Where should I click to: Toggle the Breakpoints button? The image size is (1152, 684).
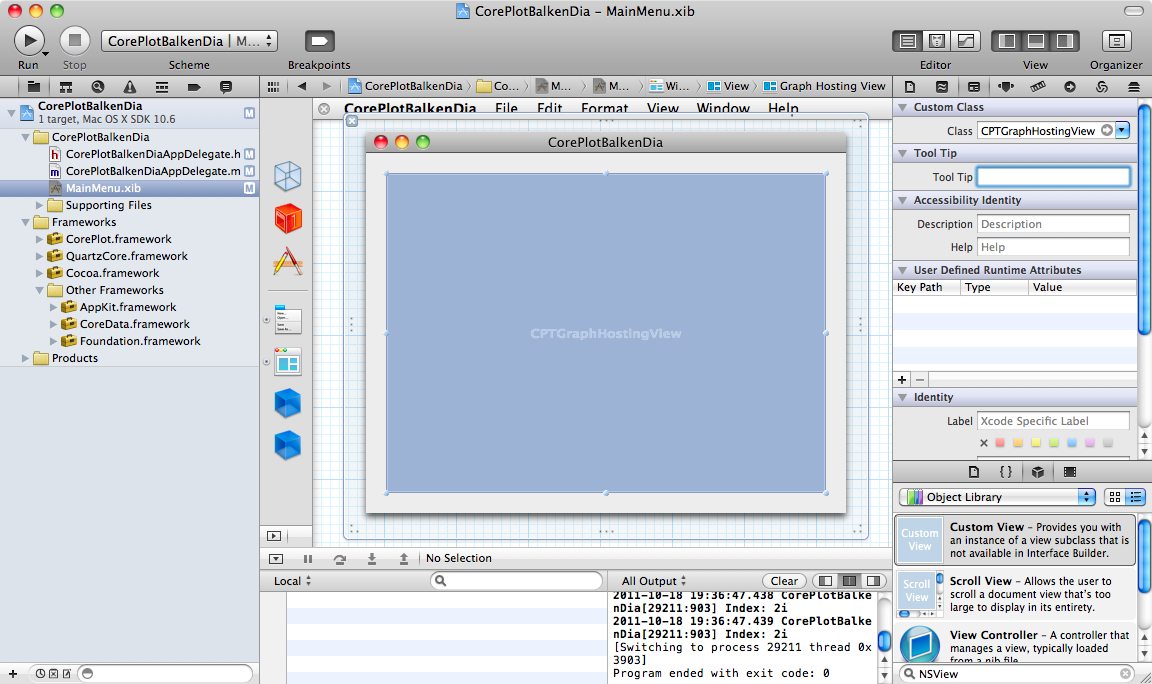pos(319,41)
